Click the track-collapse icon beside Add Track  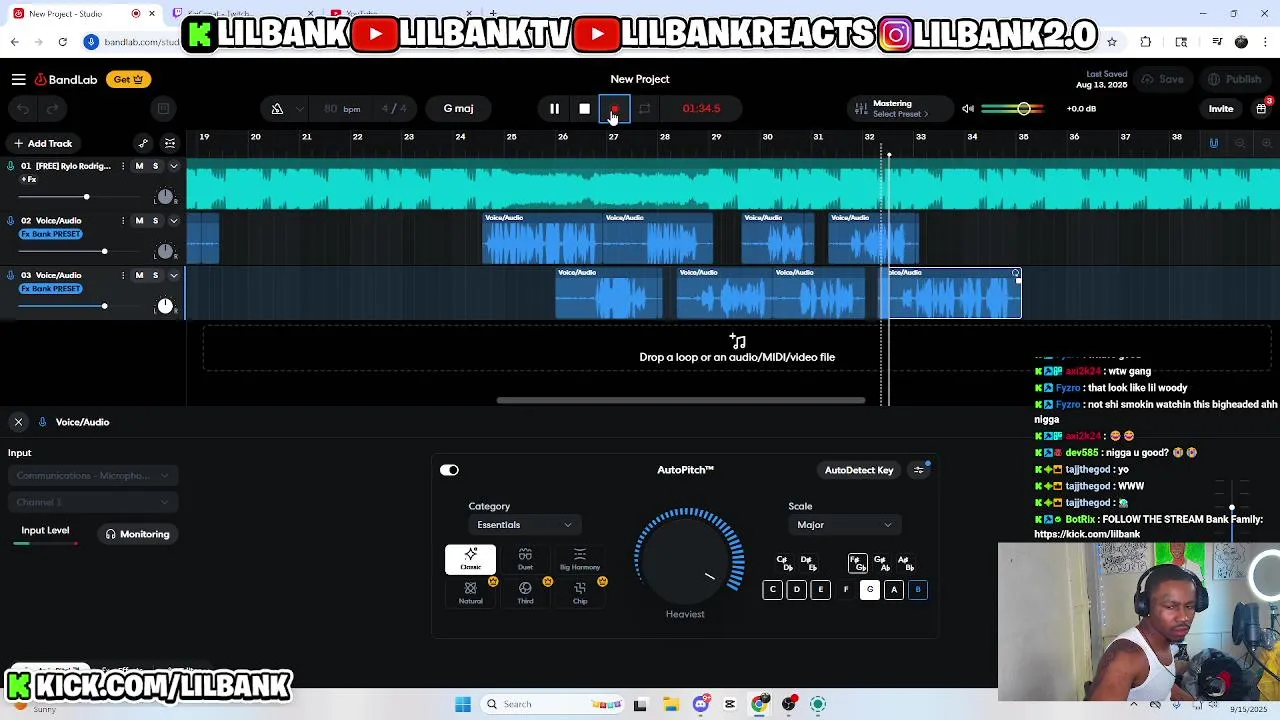(x=170, y=143)
